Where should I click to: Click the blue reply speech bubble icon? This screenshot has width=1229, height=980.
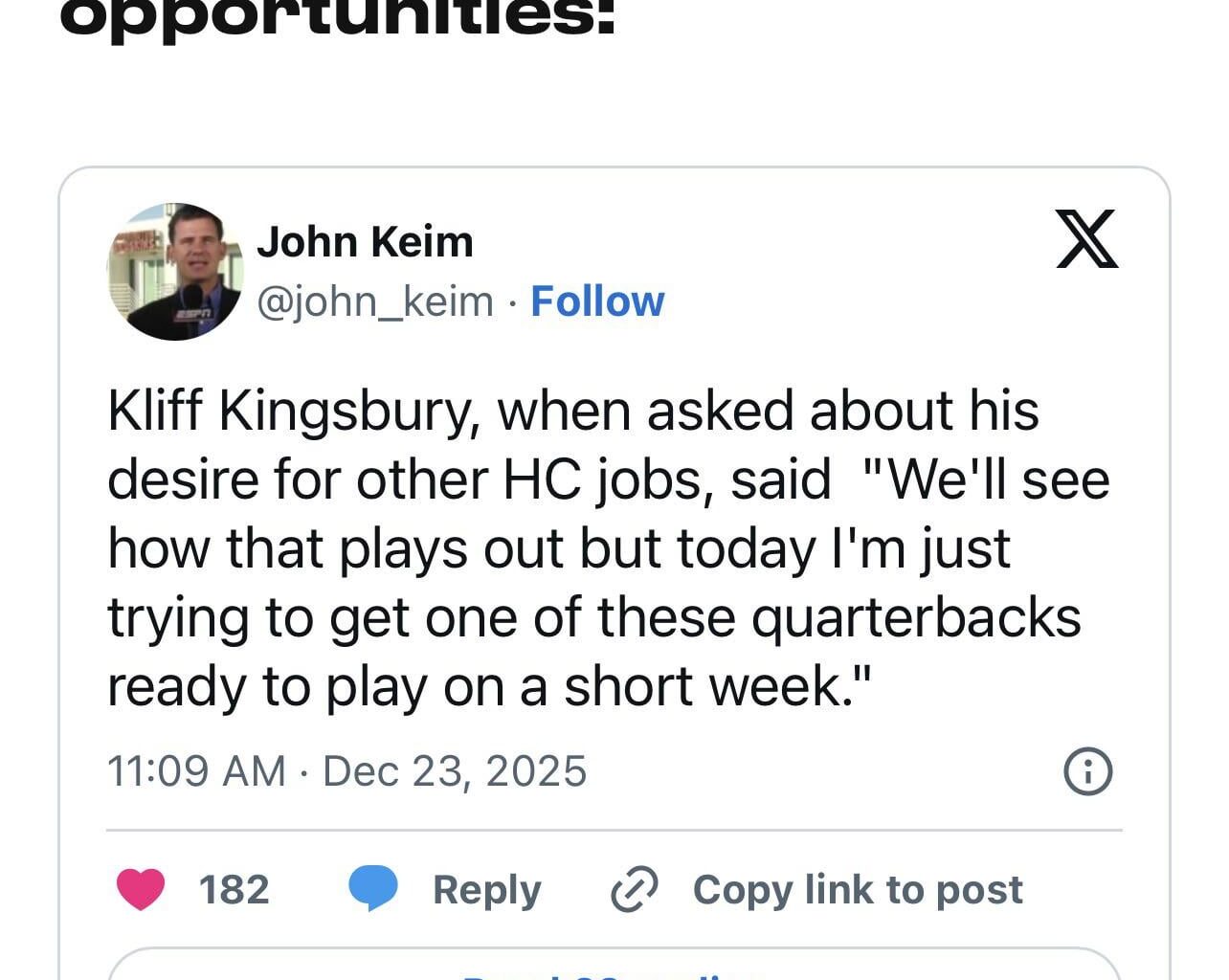375,889
